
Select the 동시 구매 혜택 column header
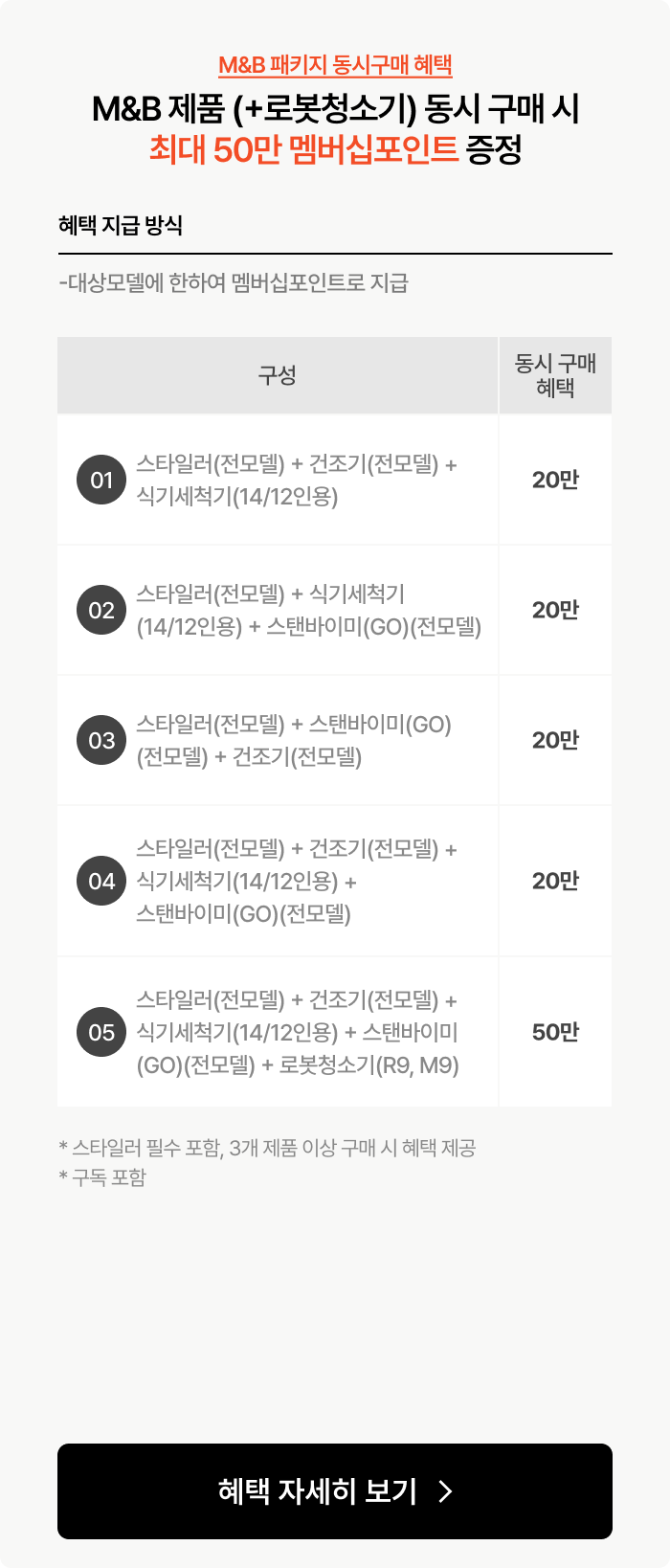pos(555,375)
